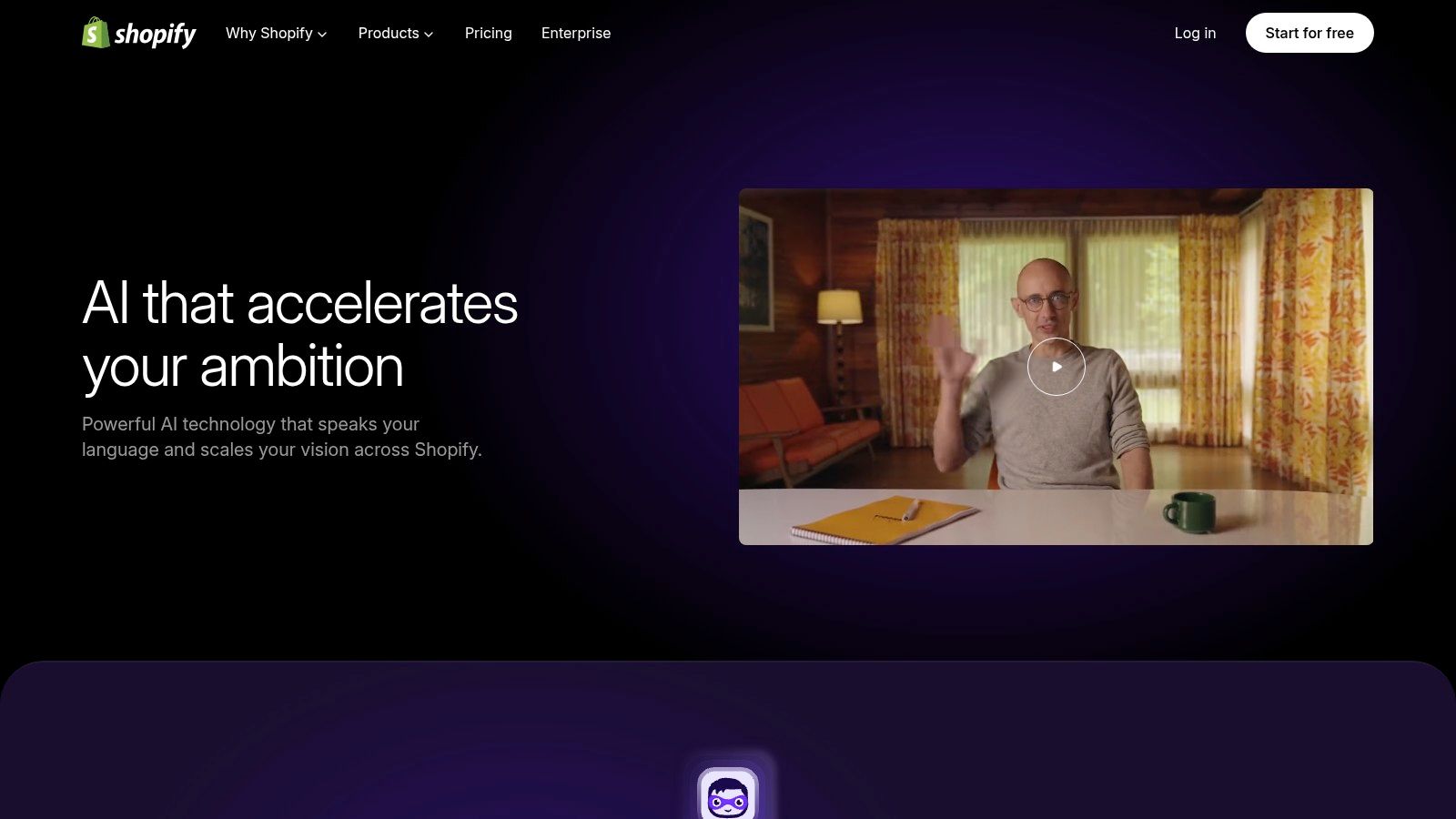Image resolution: width=1456 pixels, height=819 pixels.
Task: Open the Enterprise link
Action: [x=576, y=33]
